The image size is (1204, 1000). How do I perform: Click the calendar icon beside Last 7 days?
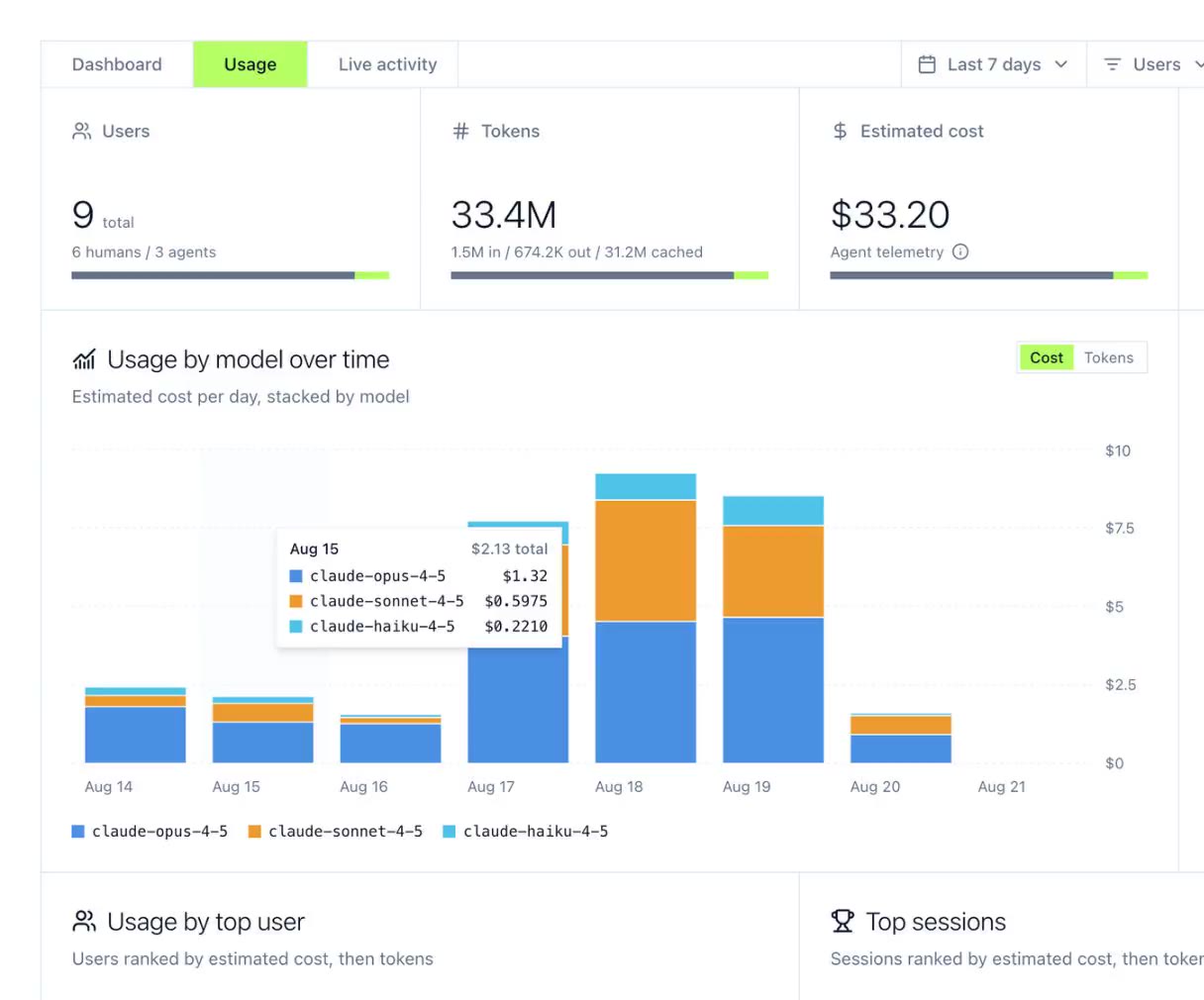coord(927,64)
